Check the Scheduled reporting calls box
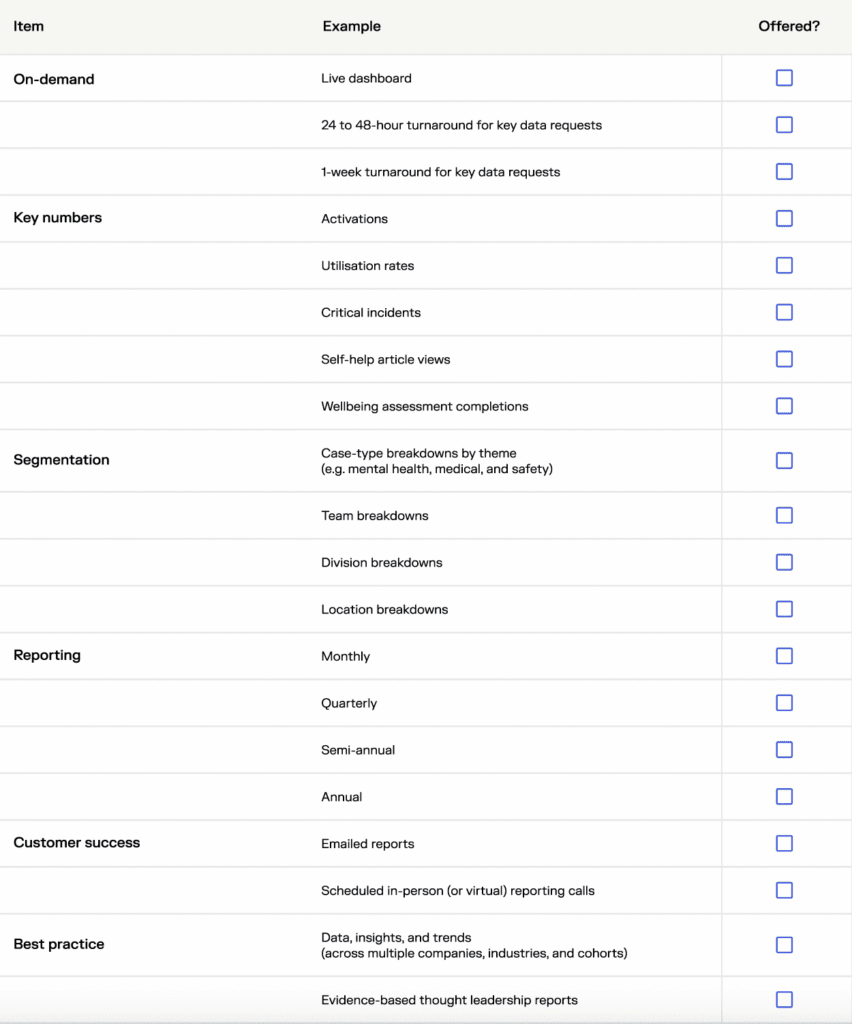852x1024 pixels. point(784,890)
